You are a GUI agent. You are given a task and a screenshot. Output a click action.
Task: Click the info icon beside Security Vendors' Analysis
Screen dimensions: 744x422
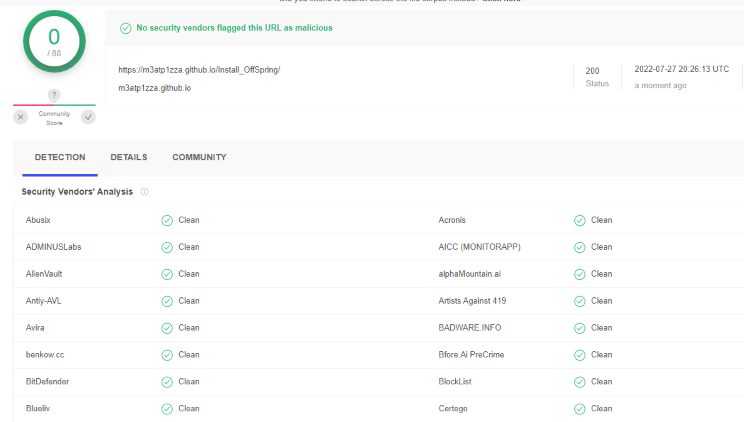144,191
